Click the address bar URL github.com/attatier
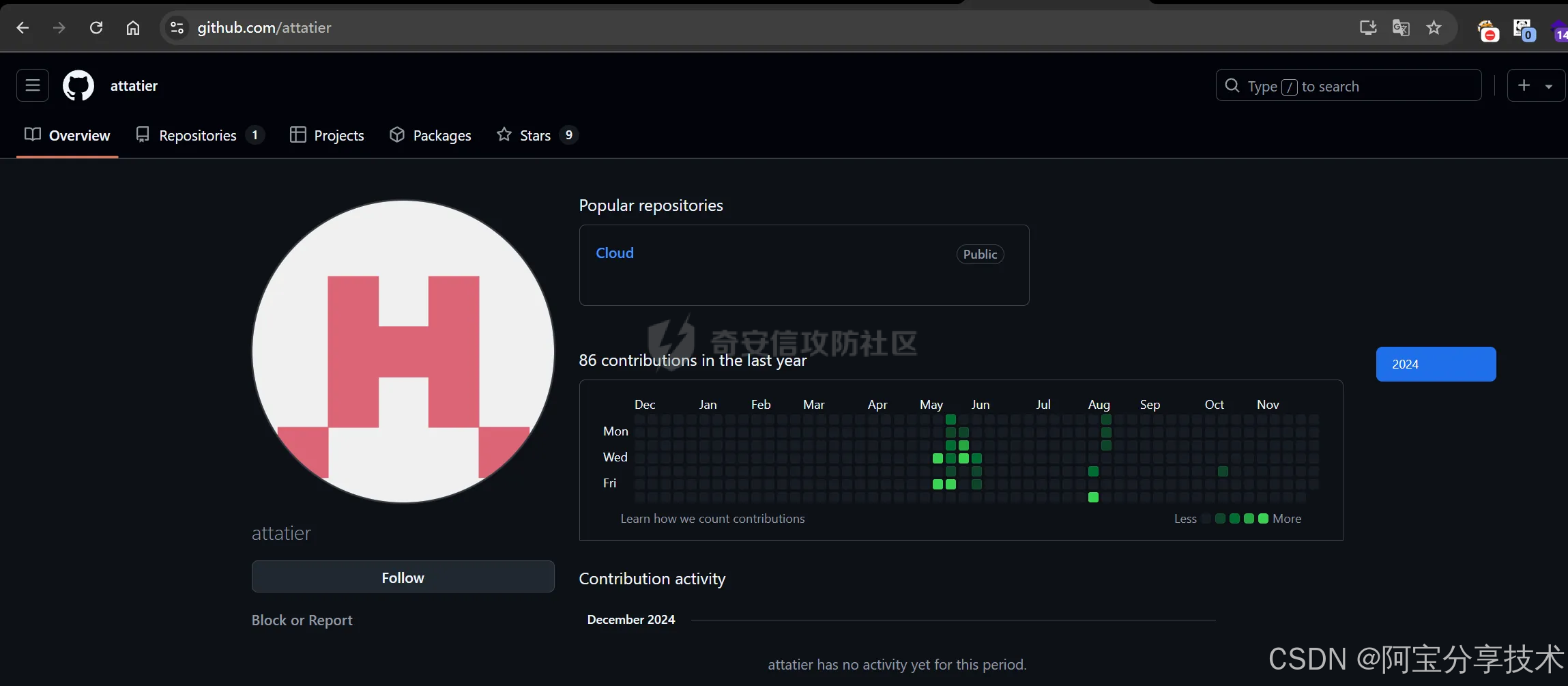The image size is (1568, 686). point(264,28)
